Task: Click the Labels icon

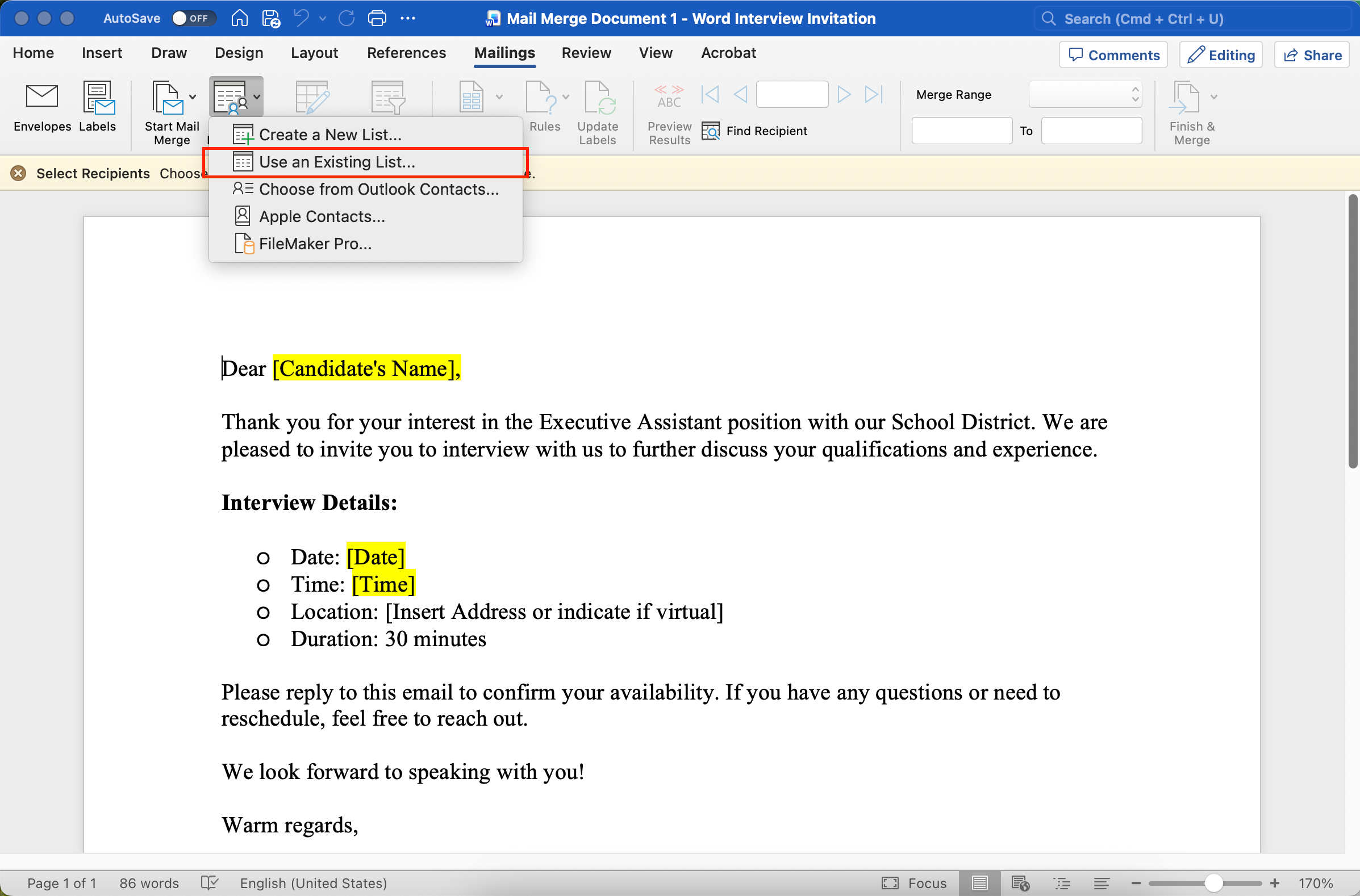Action: point(98,97)
